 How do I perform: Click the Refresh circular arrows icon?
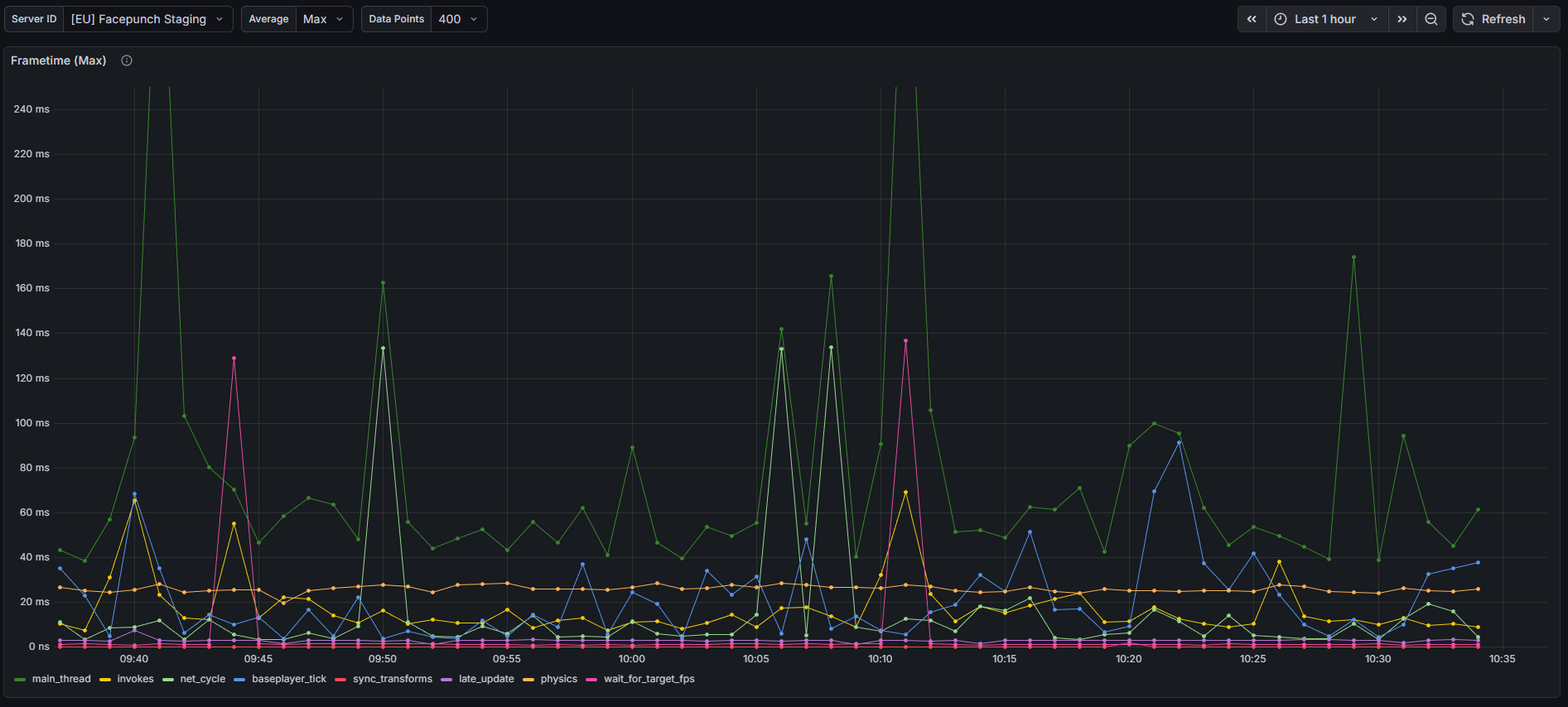pyautogui.click(x=1468, y=19)
